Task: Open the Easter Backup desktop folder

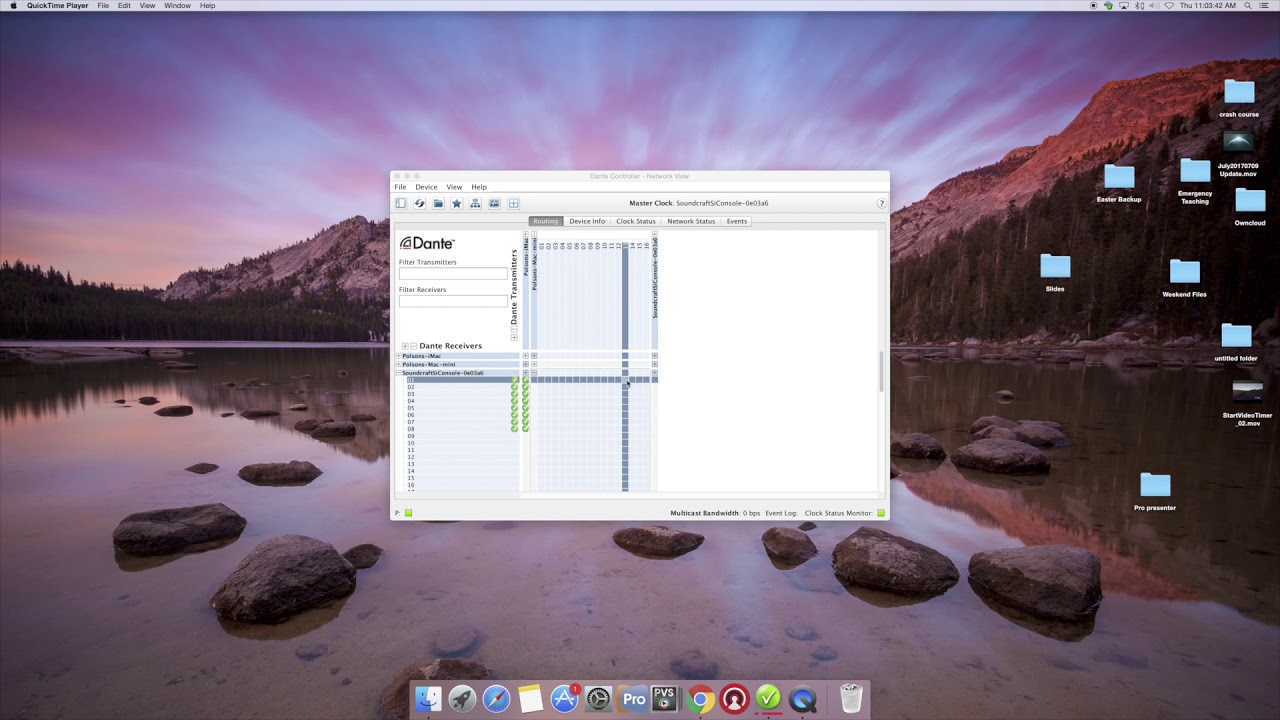Action: 1119,182
